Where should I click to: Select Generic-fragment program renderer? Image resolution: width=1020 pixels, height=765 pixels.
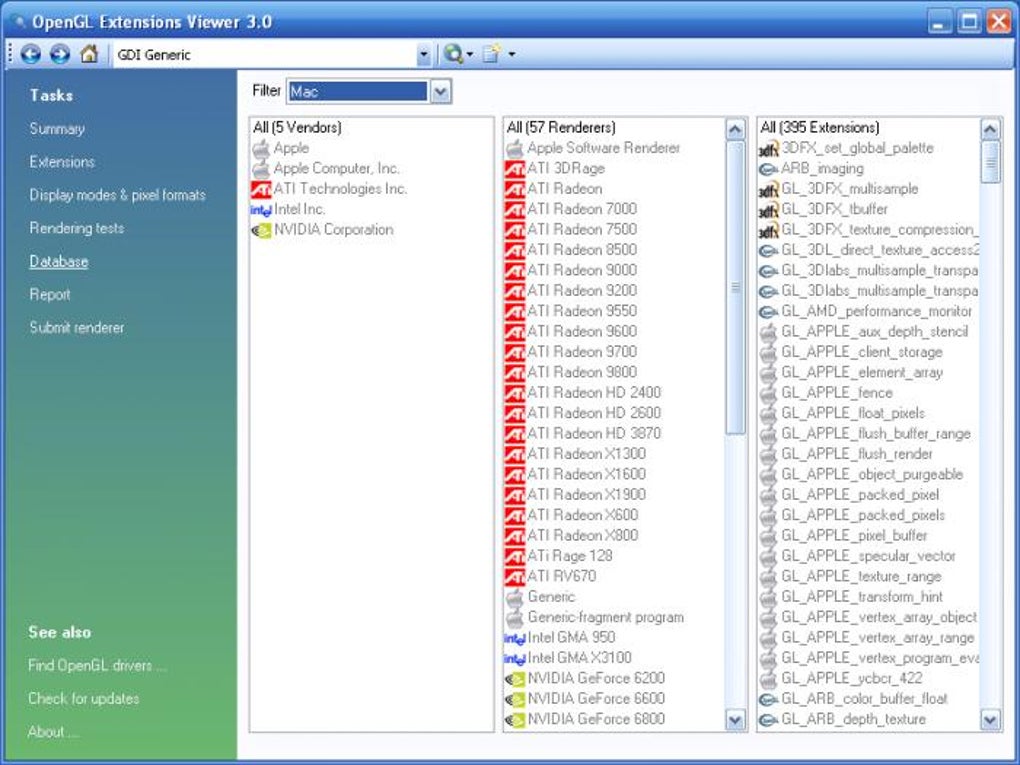tap(606, 617)
